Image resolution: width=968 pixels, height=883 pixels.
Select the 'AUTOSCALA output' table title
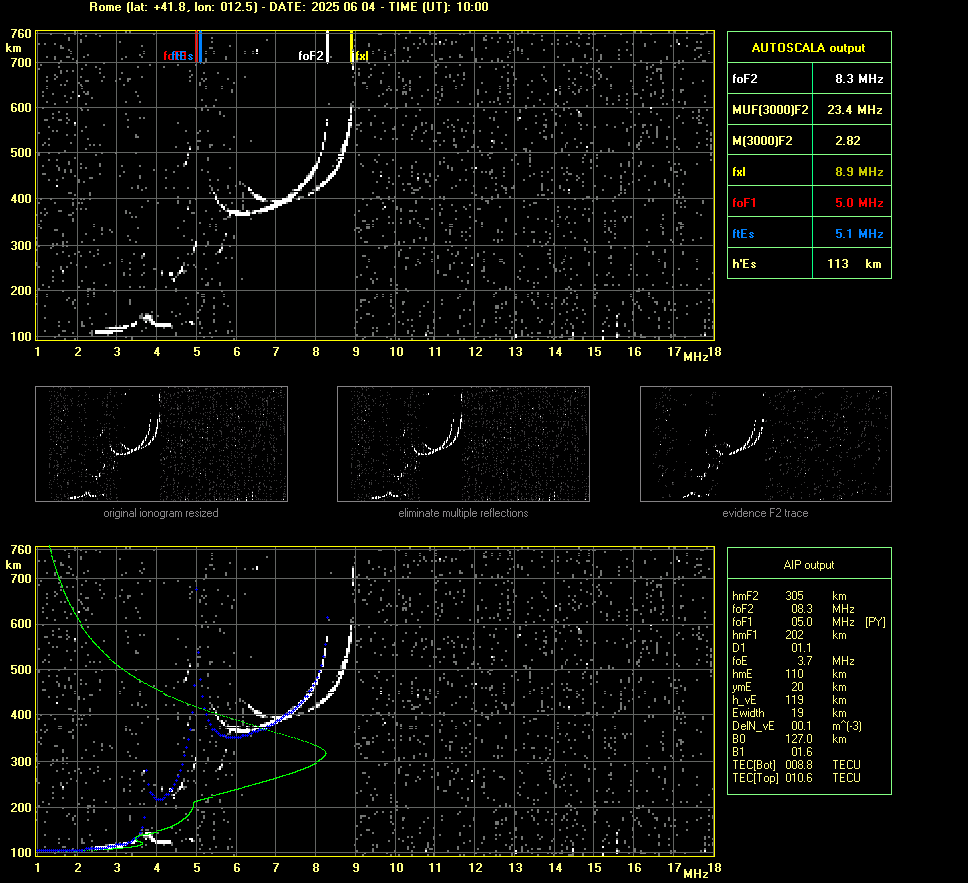point(808,48)
